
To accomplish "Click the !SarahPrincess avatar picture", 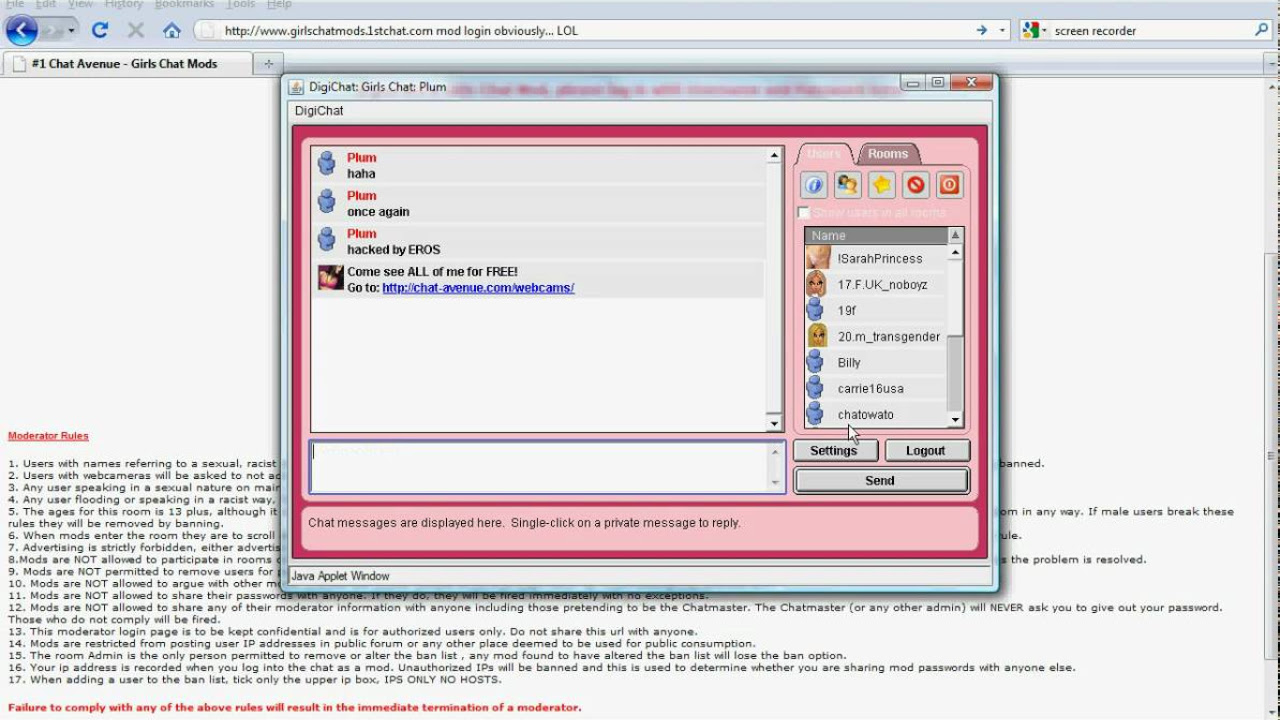I will click(818, 258).
